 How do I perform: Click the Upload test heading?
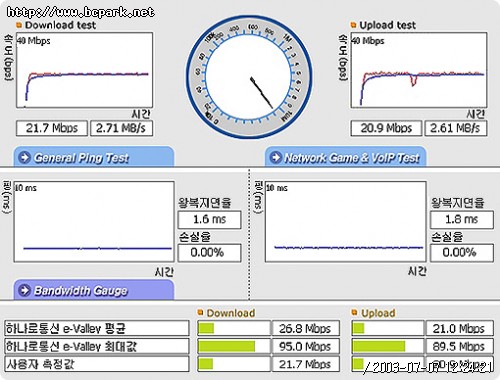point(387,25)
